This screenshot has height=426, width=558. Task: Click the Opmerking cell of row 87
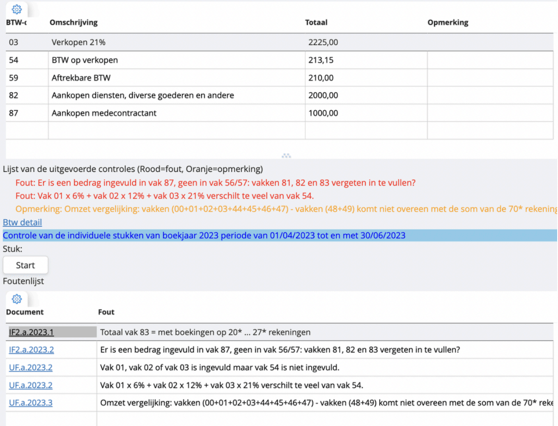[490, 113]
